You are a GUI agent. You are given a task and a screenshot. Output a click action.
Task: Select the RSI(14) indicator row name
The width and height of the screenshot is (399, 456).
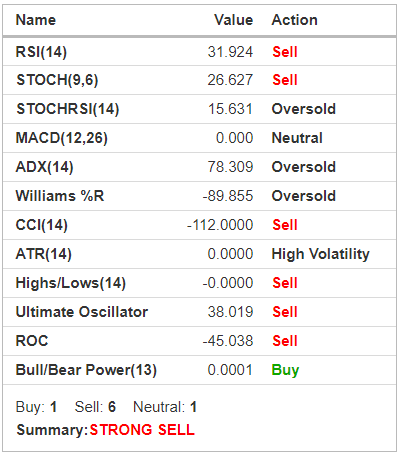[41, 52]
